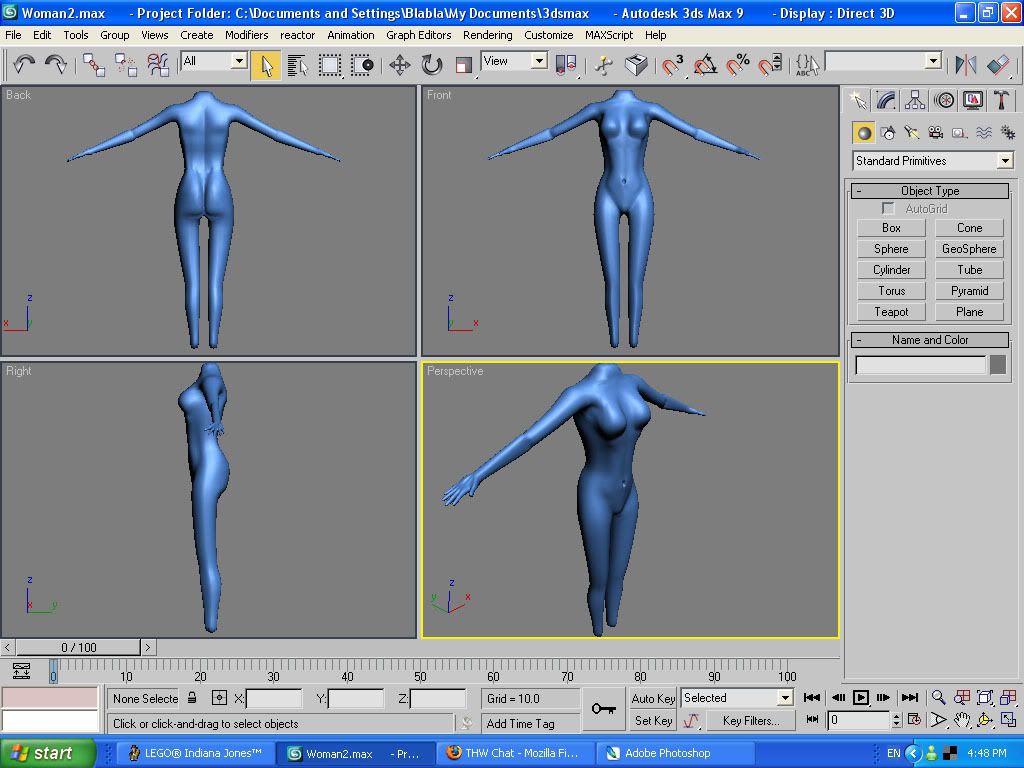This screenshot has height=768, width=1024.
Task: Switch to the Create command panel tab
Action: (857, 100)
